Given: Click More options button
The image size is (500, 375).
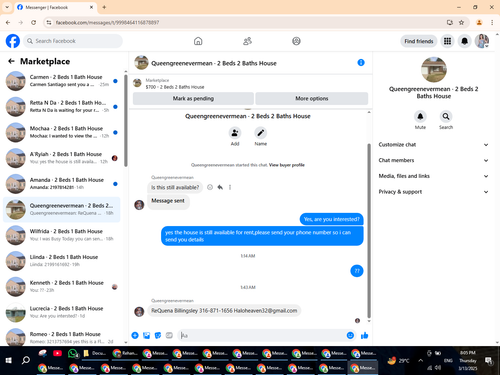Looking at the screenshot, I should tap(312, 99).
